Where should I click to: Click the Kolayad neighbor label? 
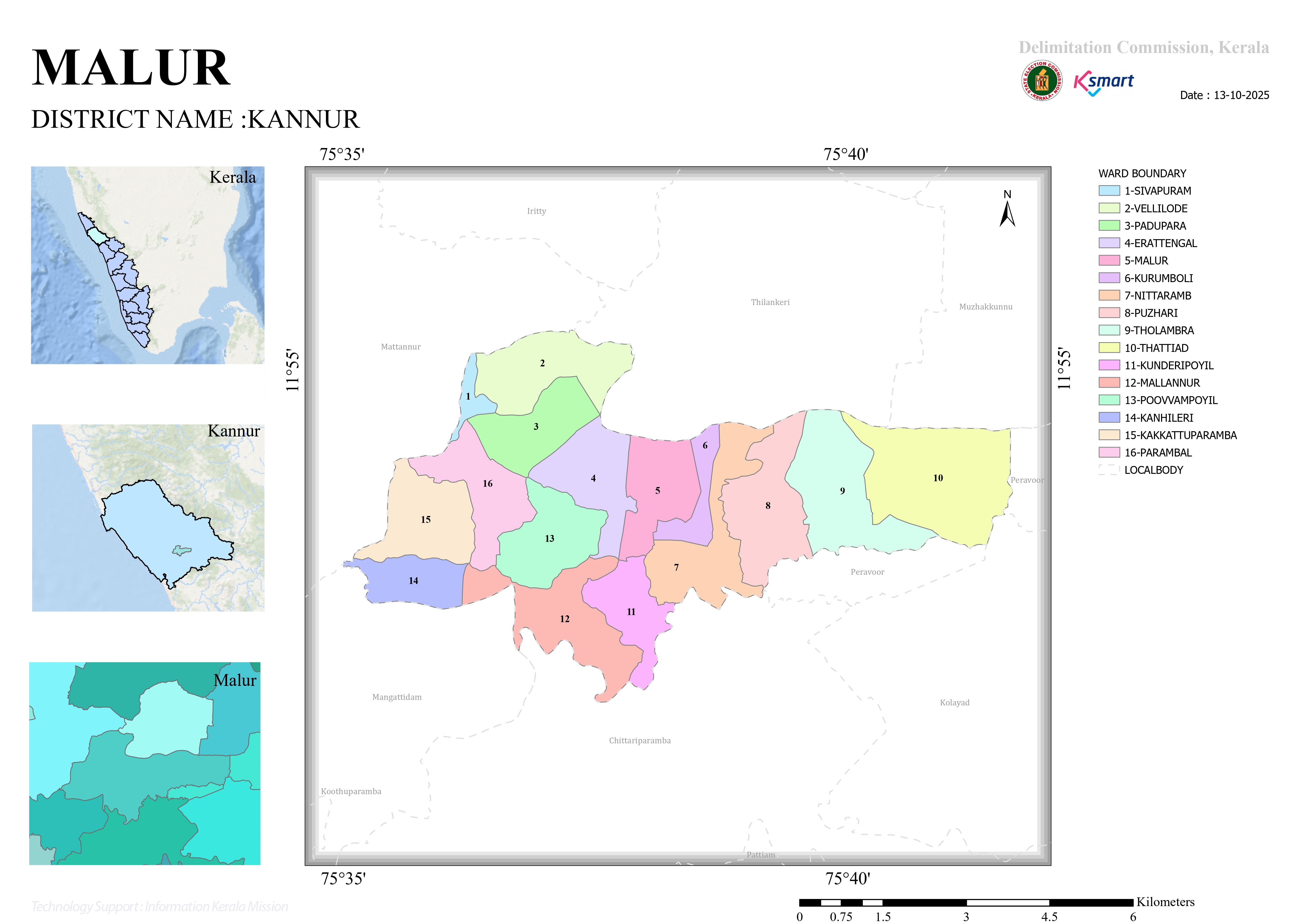[x=955, y=703]
